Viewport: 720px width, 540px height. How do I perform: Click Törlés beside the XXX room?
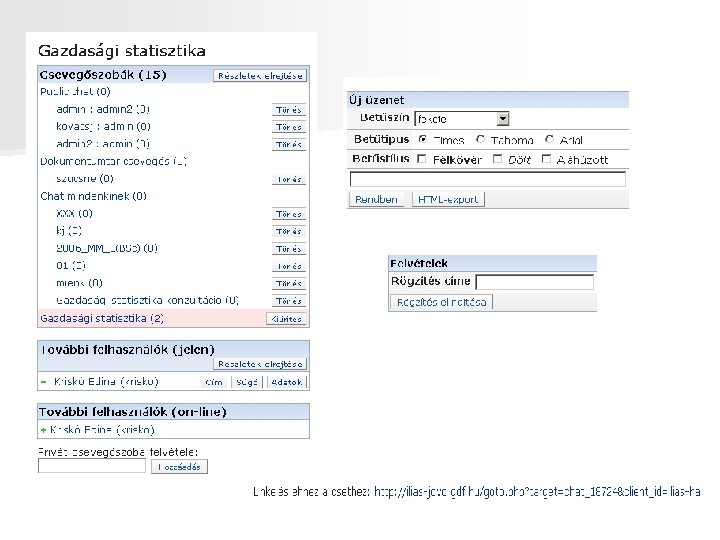[x=288, y=214]
